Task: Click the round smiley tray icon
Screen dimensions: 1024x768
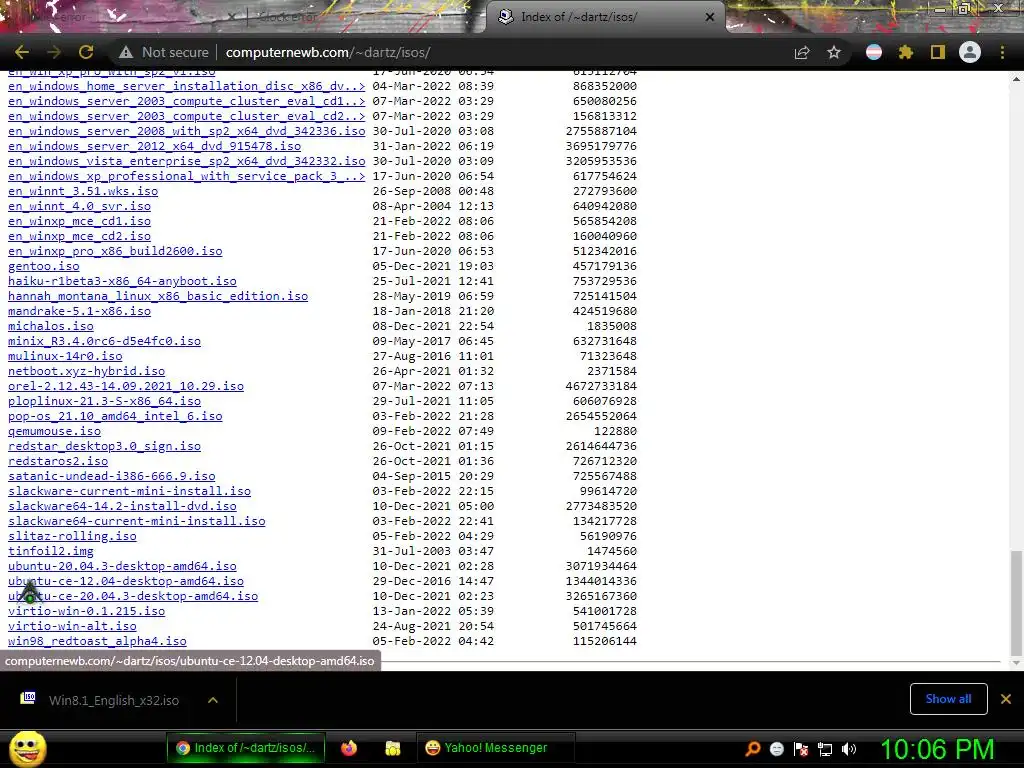Action: (777, 749)
